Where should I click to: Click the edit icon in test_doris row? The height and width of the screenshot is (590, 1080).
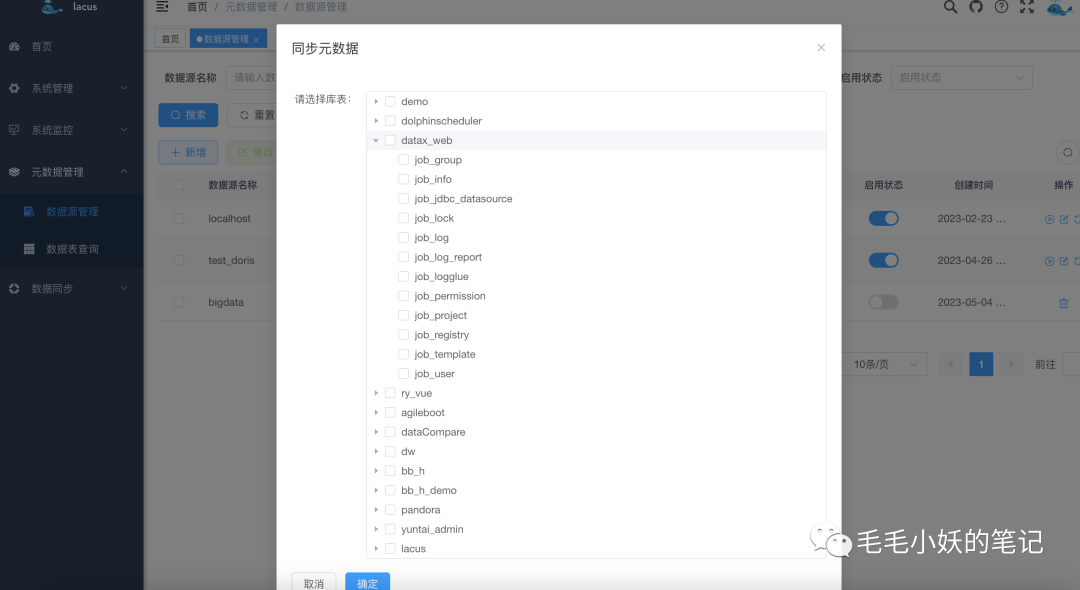click(1064, 262)
